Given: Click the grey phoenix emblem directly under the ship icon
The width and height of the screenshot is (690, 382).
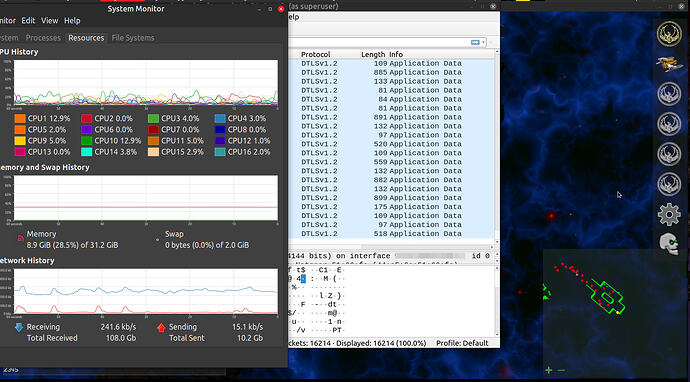Looking at the screenshot, I should coord(669,94).
